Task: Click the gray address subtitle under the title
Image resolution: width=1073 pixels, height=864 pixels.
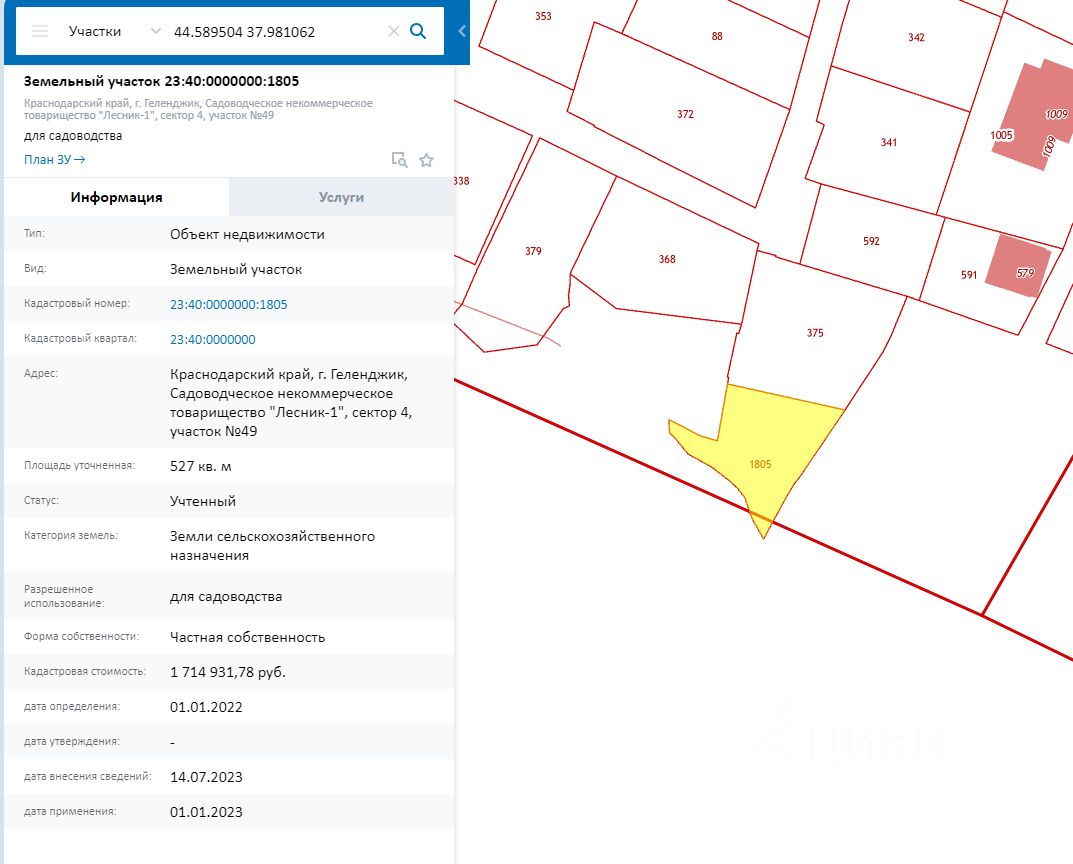Action: [198, 109]
